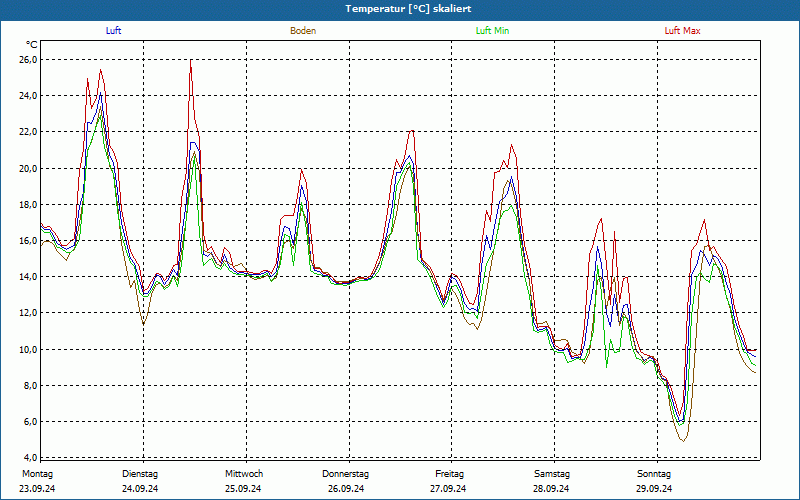Click the date 24.09.24
800x500 pixels.
[140, 489]
